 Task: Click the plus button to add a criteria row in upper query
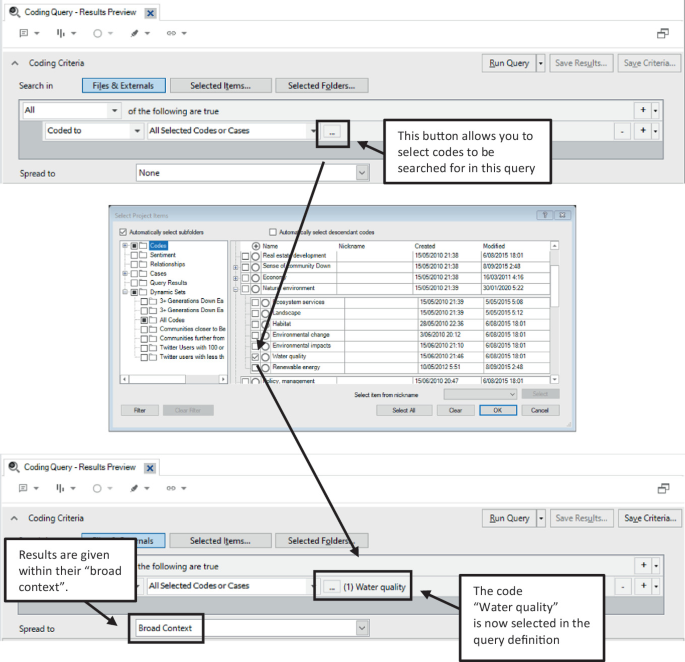642,110
